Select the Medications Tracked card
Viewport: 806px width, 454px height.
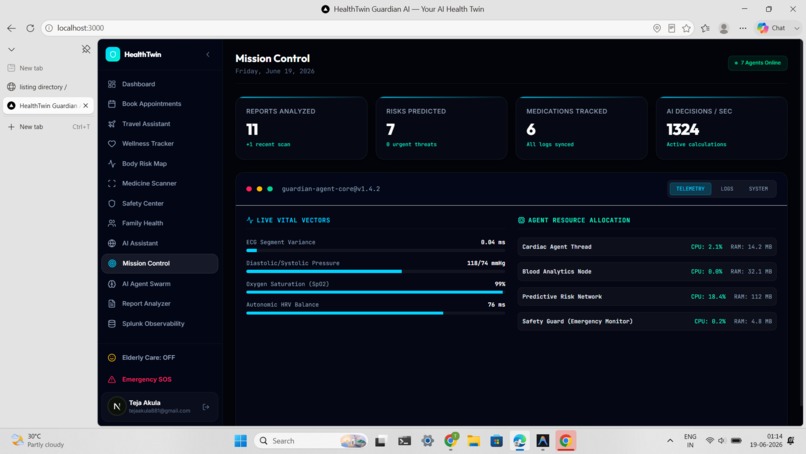[x=581, y=128]
